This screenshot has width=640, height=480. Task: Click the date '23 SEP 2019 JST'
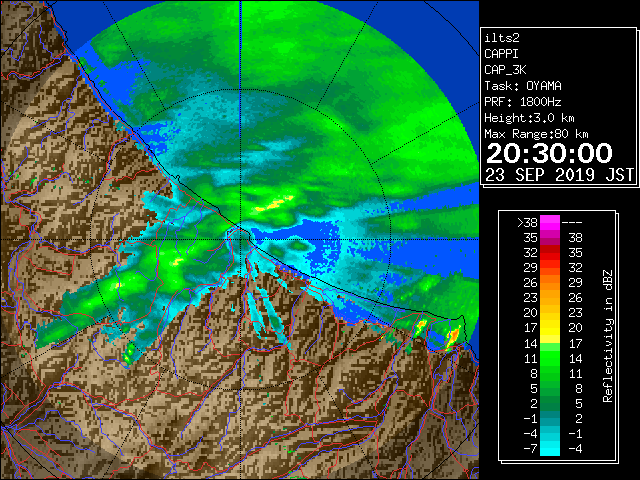point(559,175)
